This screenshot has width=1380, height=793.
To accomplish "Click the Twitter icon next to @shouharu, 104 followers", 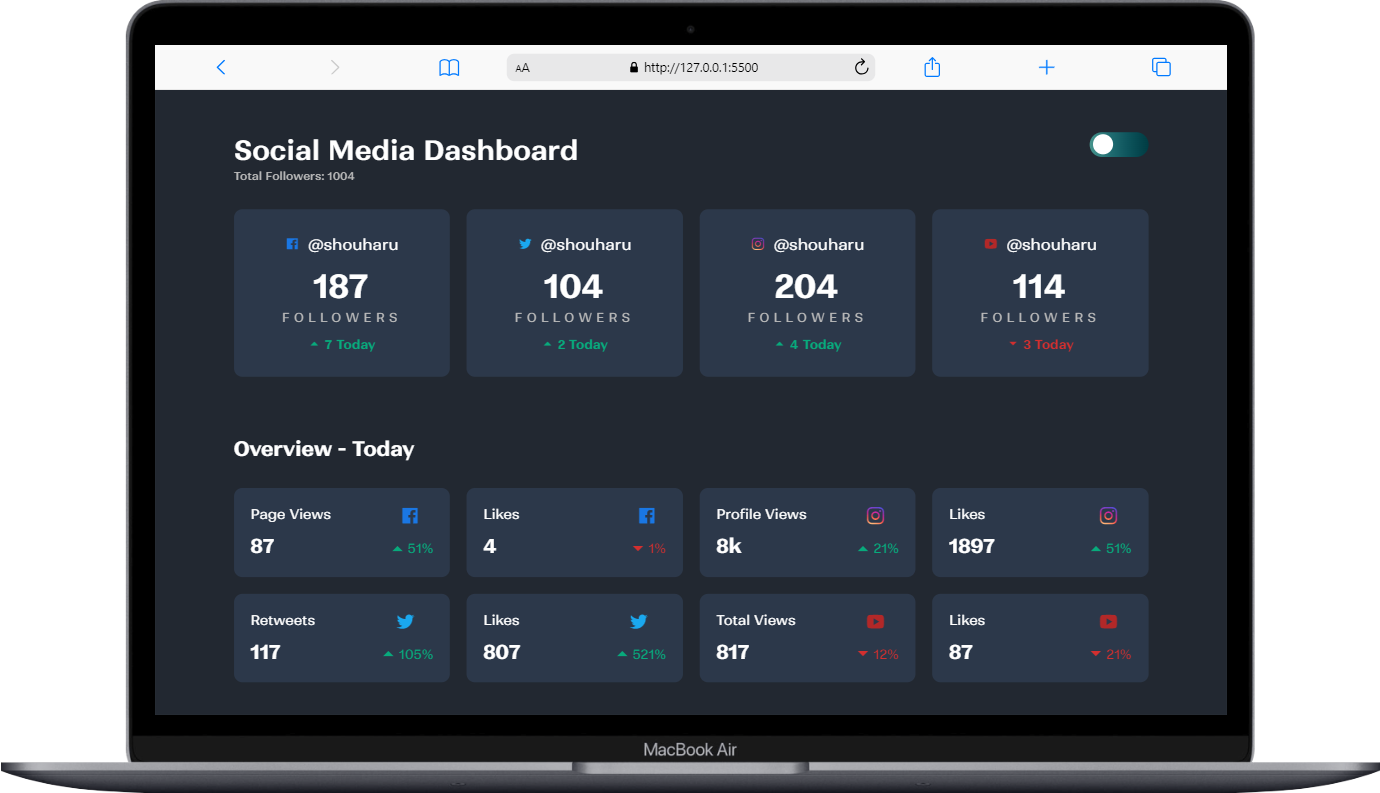I will (x=525, y=244).
